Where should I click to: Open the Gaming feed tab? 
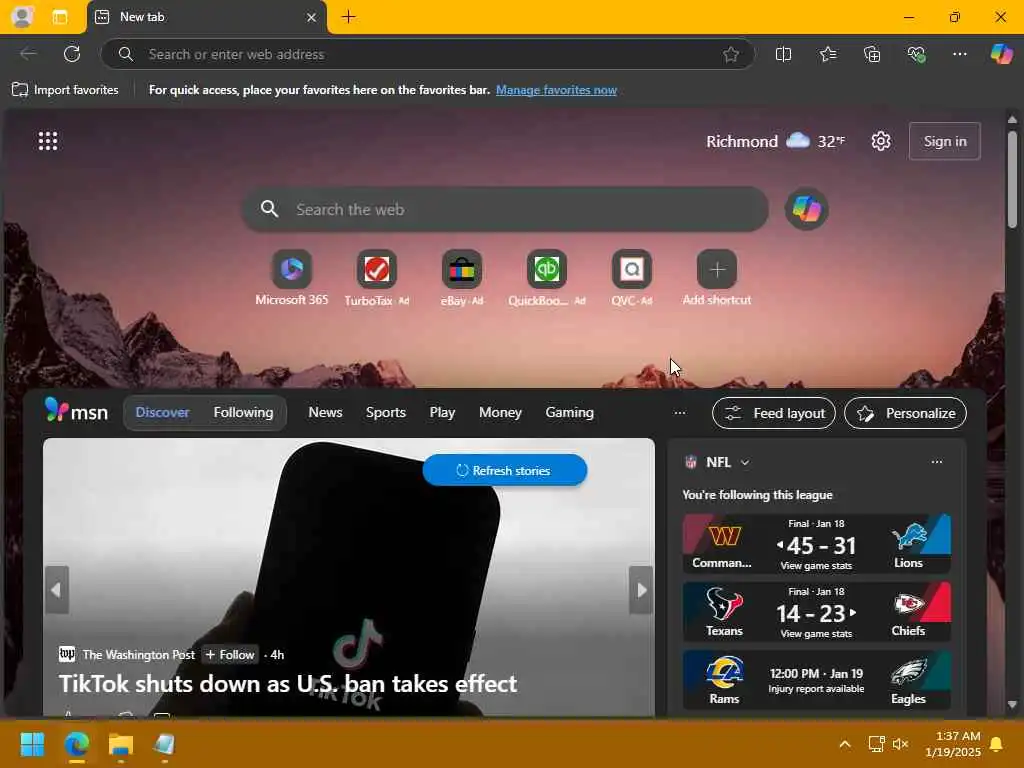[x=569, y=413]
